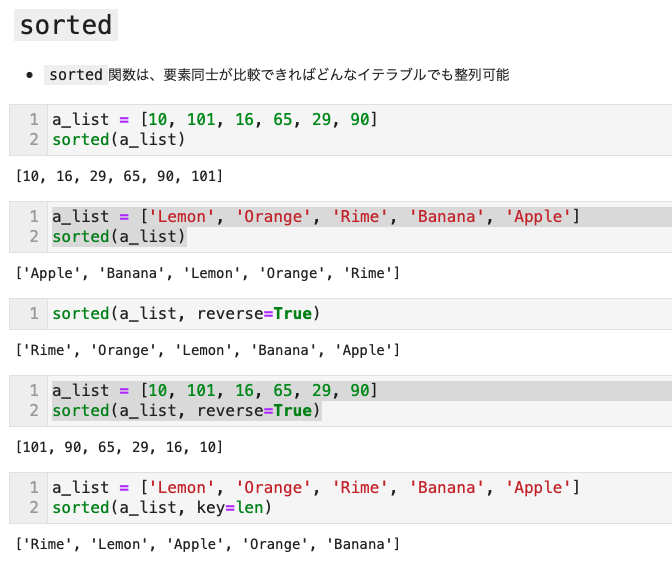Image resolution: width=672 pixels, height=563 pixels.
Task: Click the Japanese description after the bullet's sorted code
Action: 309,75
